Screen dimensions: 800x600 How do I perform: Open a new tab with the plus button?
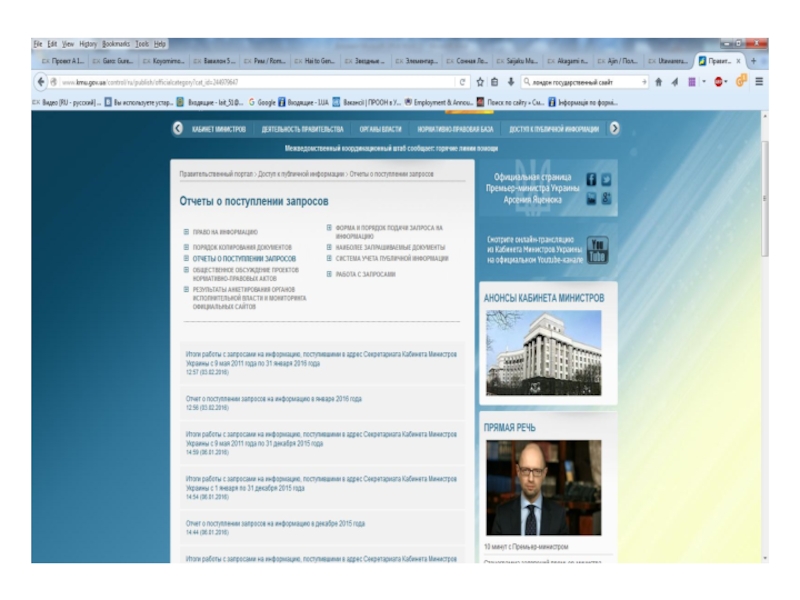[x=754, y=61]
